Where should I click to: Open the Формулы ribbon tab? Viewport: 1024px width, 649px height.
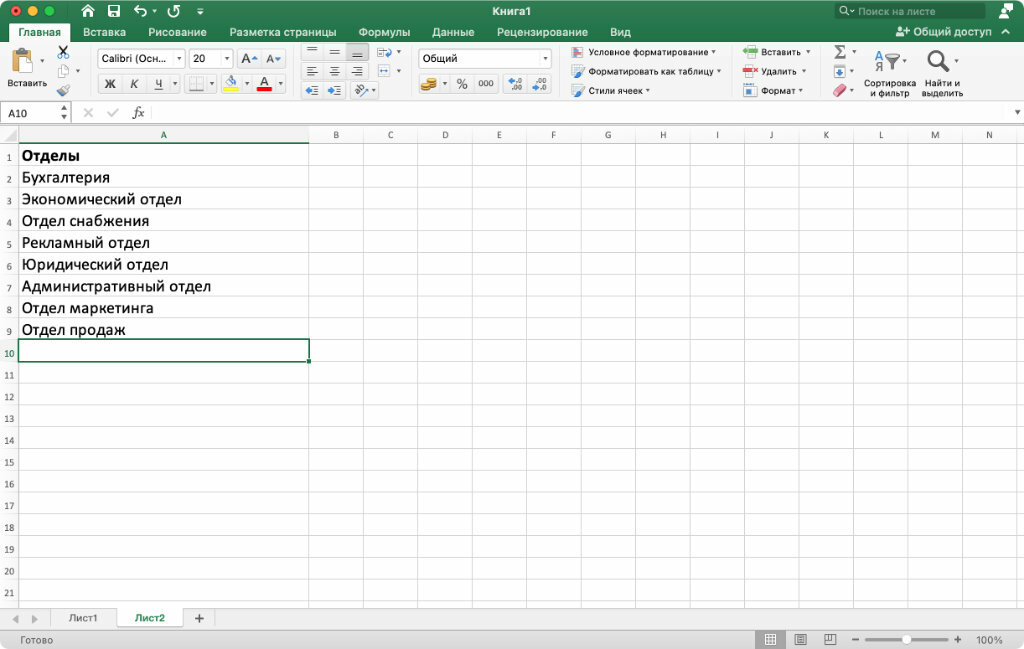pos(384,32)
